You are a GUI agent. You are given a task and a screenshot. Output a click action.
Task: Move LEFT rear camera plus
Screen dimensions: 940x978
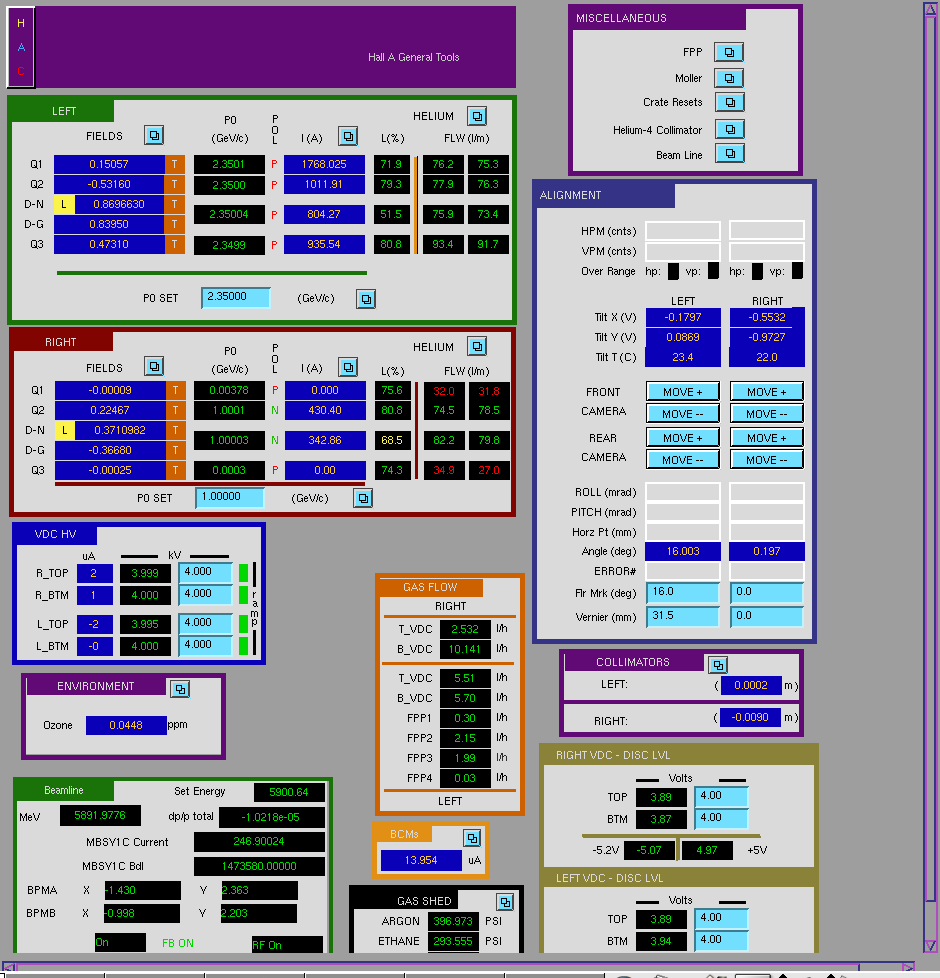click(x=683, y=438)
